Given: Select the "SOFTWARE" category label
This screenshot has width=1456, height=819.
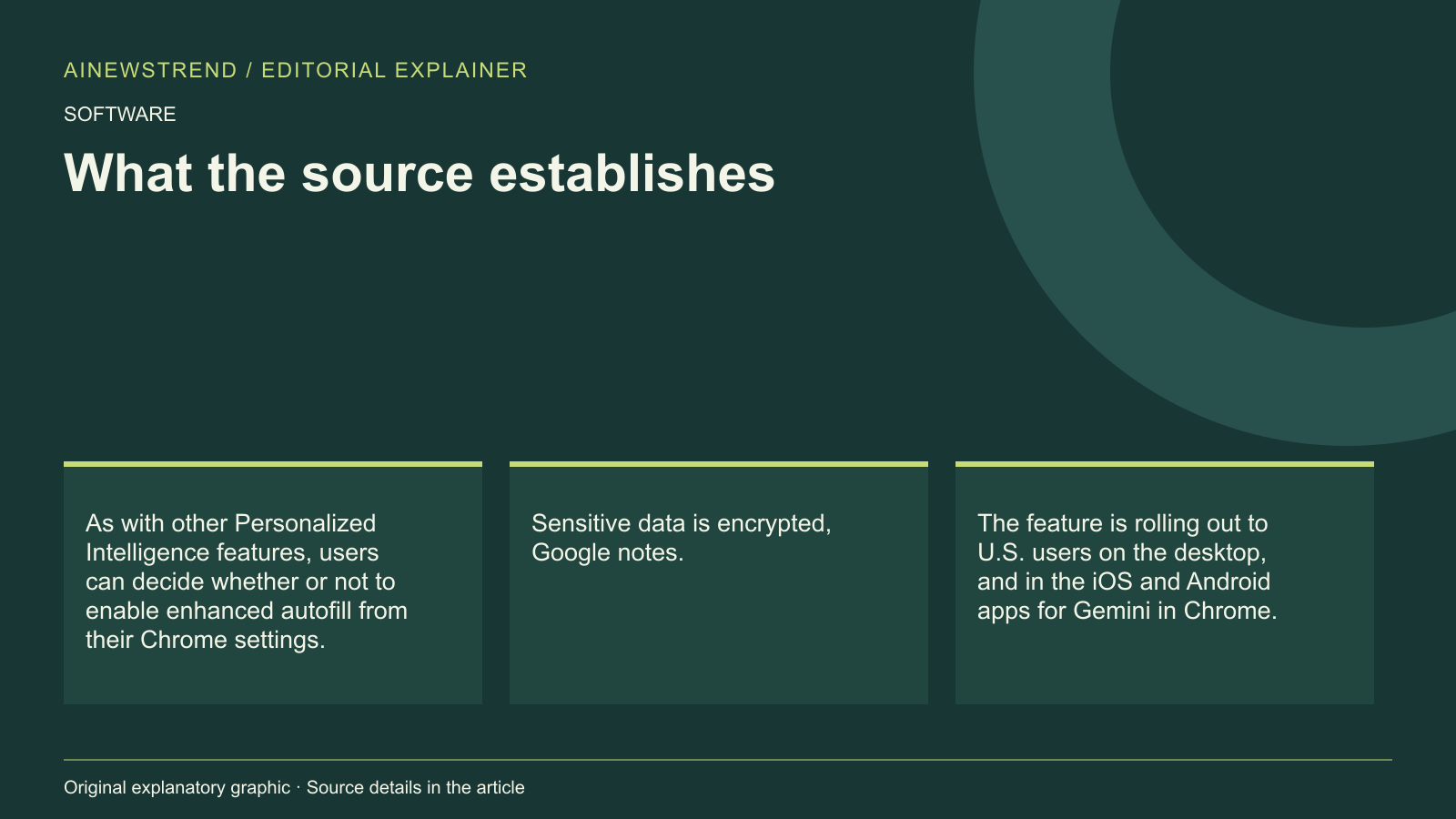Looking at the screenshot, I should point(120,114).
